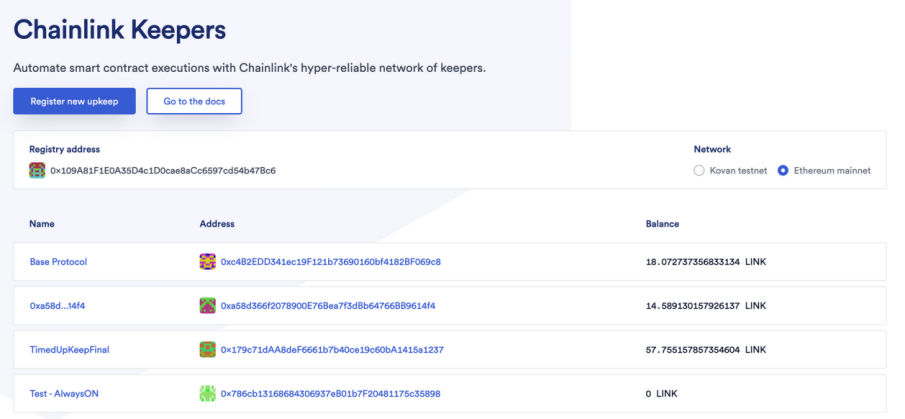Click the registry address identicon

[x=37, y=170]
